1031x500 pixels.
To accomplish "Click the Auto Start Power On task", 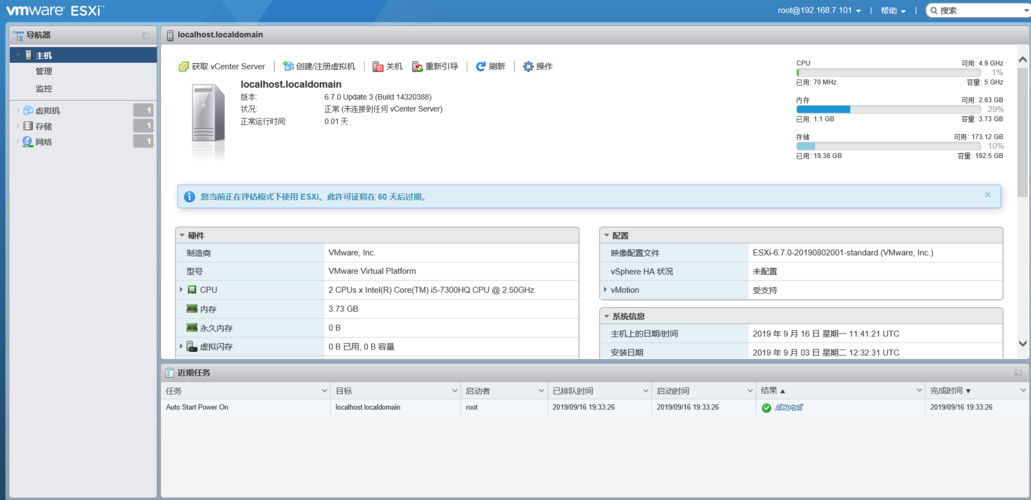I will 197,407.
